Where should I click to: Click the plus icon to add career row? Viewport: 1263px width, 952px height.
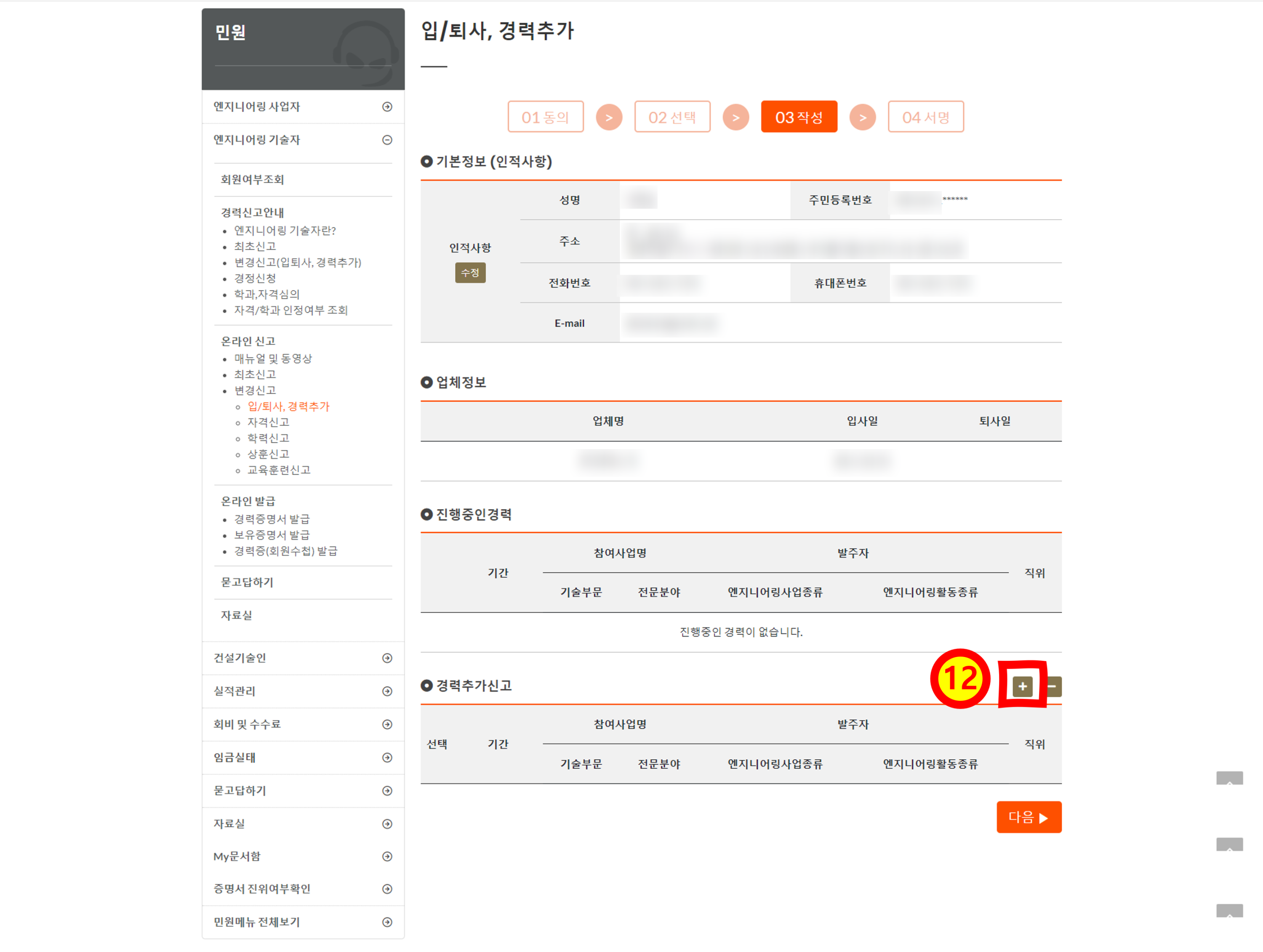(1022, 686)
